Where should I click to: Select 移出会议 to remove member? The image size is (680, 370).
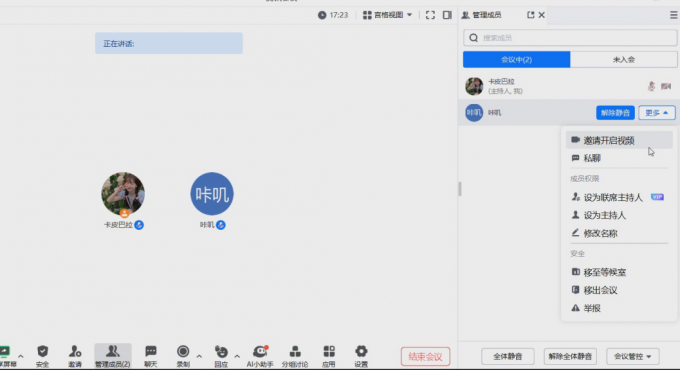(619, 290)
